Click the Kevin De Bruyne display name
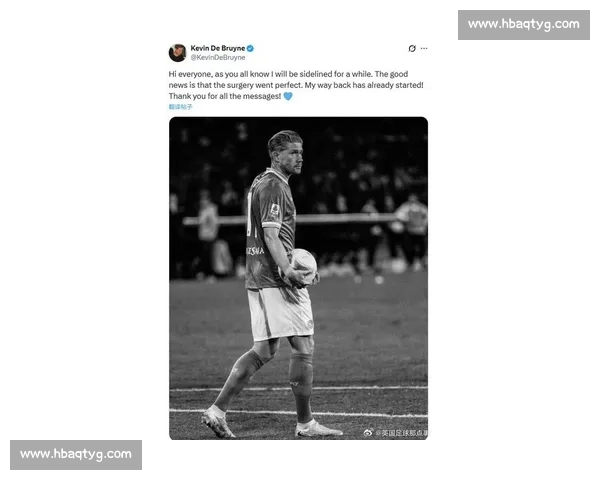The image size is (600, 480). click(x=217, y=48)
